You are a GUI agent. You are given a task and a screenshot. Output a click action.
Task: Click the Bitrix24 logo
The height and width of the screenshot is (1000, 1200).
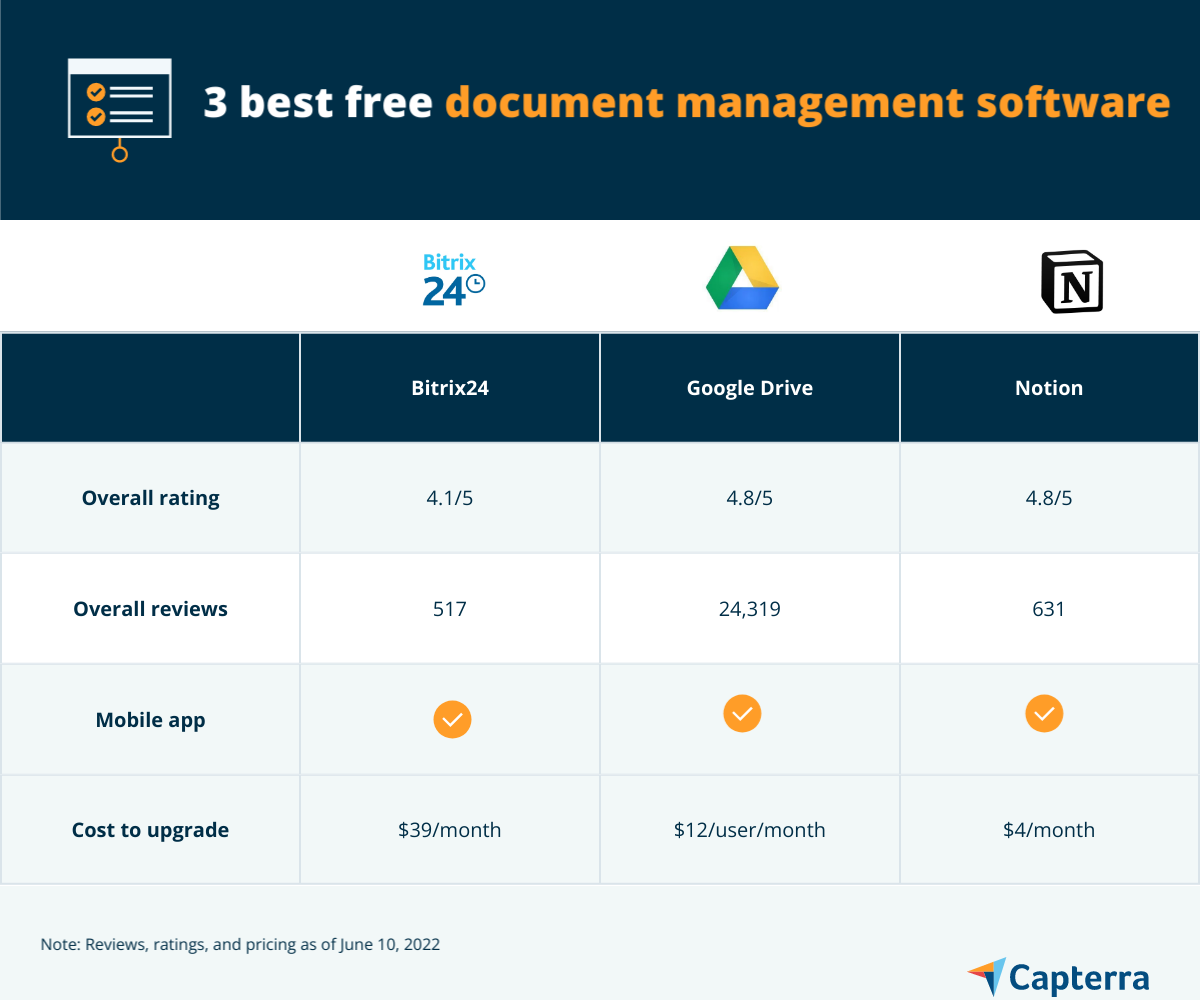pyautogui.click(x=454, y=279)
